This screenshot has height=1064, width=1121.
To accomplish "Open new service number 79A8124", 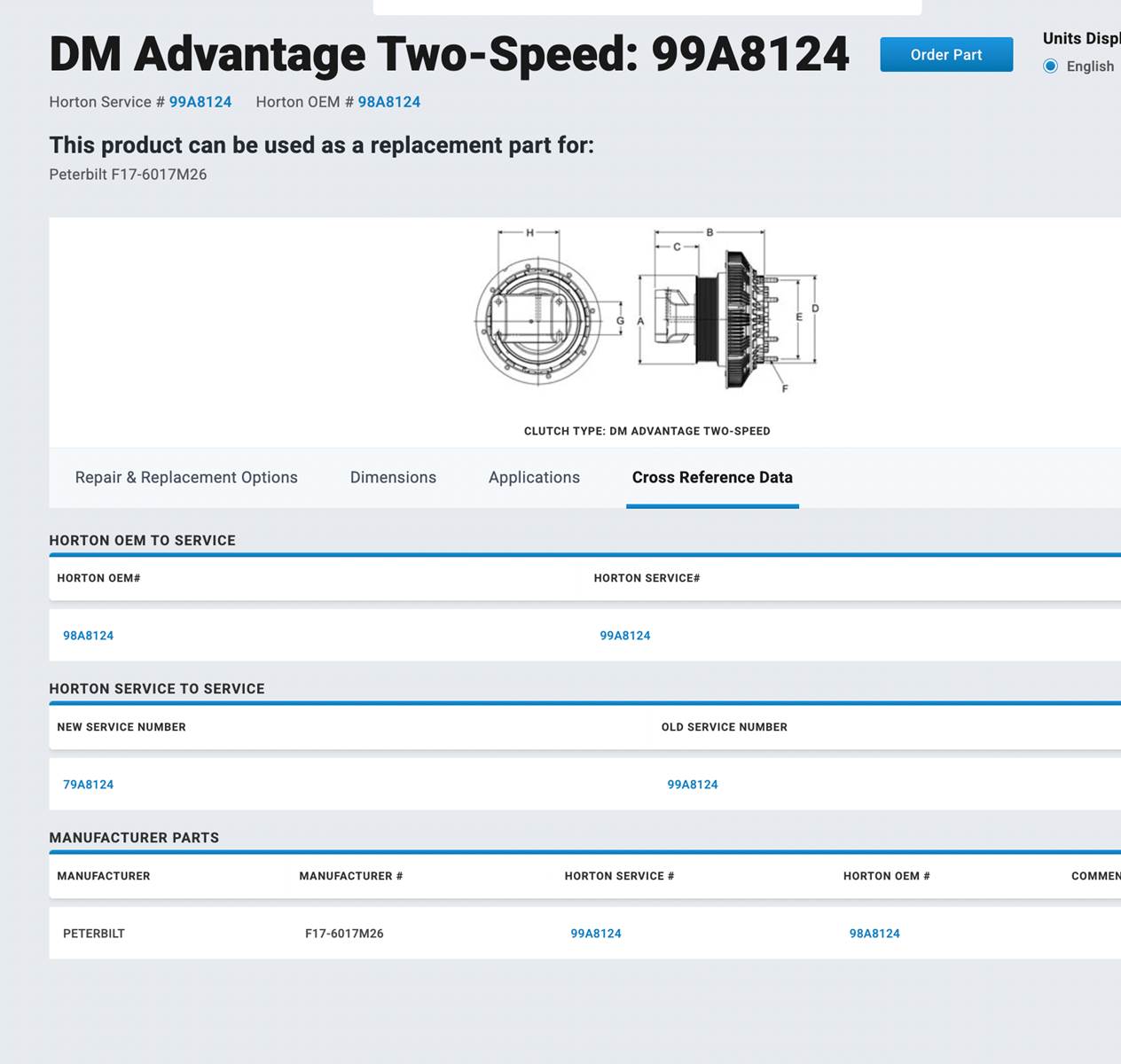I will (88, 785).
